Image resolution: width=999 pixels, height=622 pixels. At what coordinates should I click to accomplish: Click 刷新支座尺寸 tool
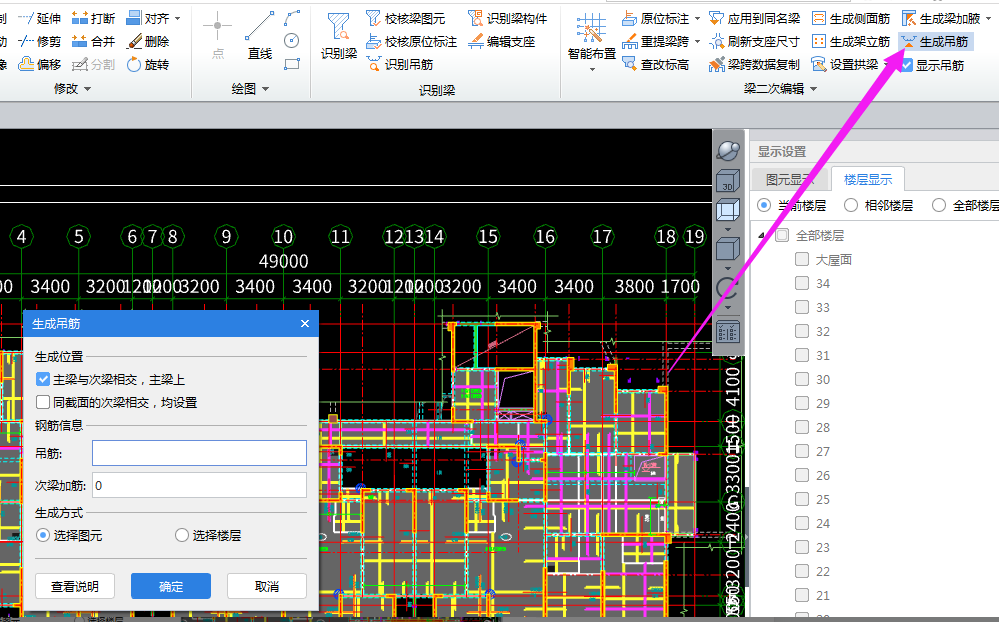pos(754,41)
